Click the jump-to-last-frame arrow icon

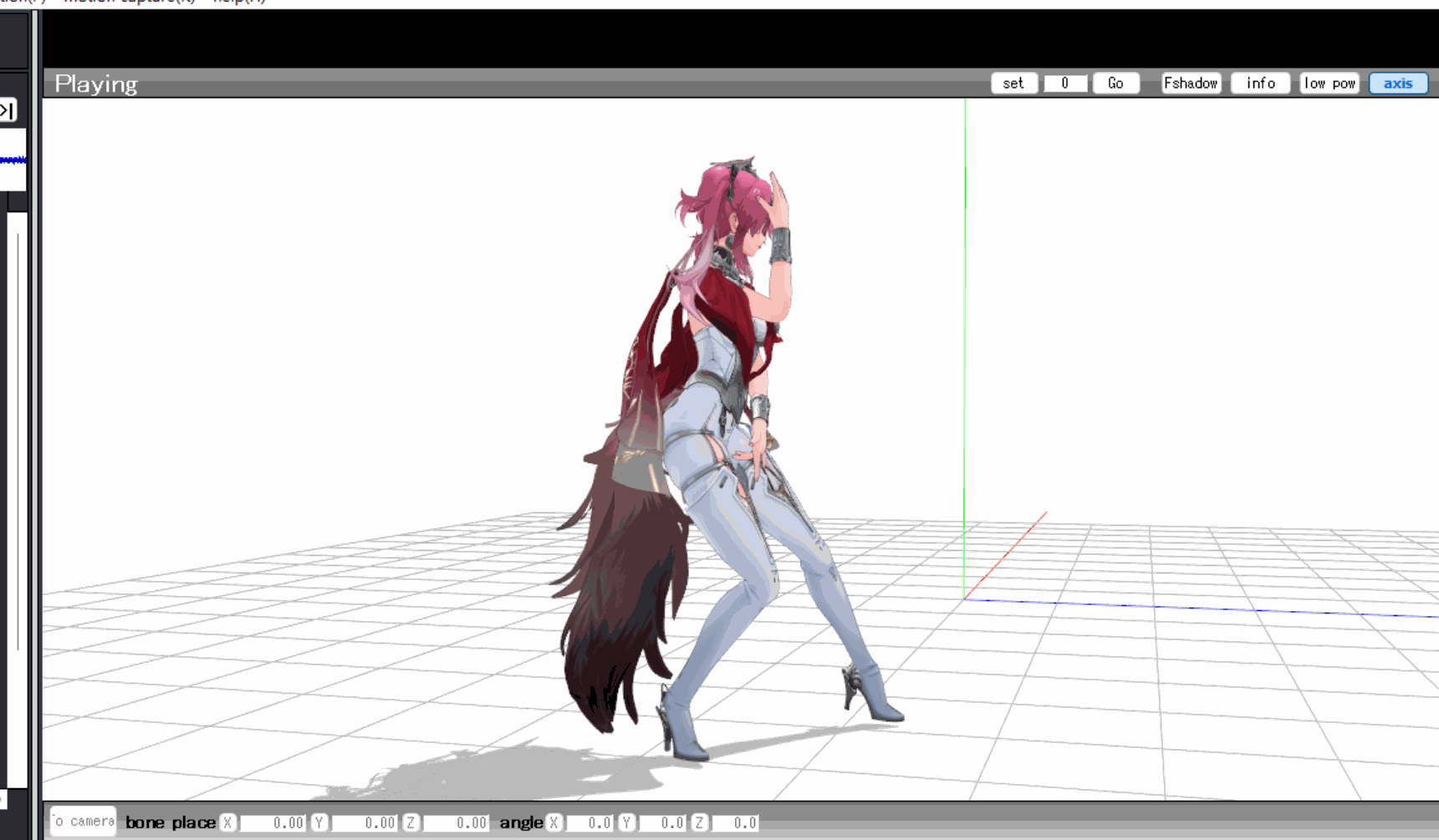8,110
